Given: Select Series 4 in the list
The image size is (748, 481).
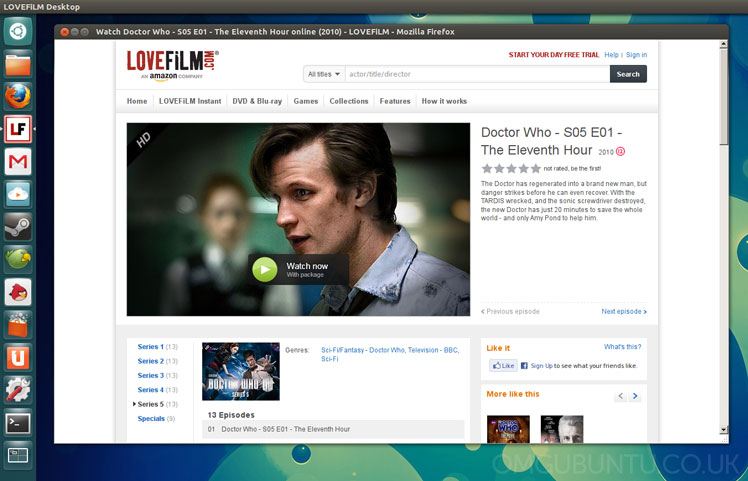Looking at the screenshot, I should [x=151, y=390].
